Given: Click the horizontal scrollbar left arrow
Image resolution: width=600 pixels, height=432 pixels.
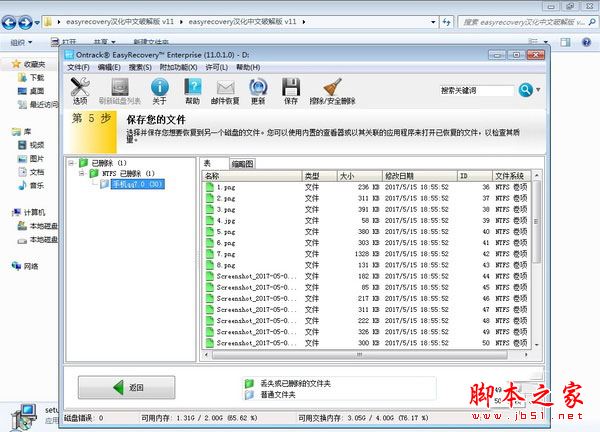Looking at the screenshot, I should [x=207, y=355].
